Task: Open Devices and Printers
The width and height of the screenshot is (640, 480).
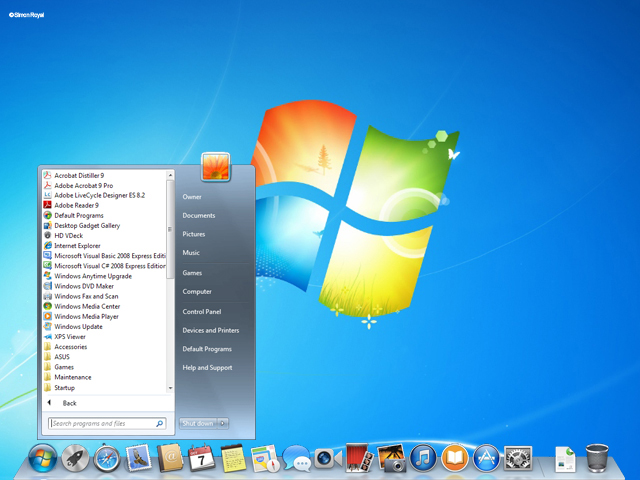Action: [211, 330]
